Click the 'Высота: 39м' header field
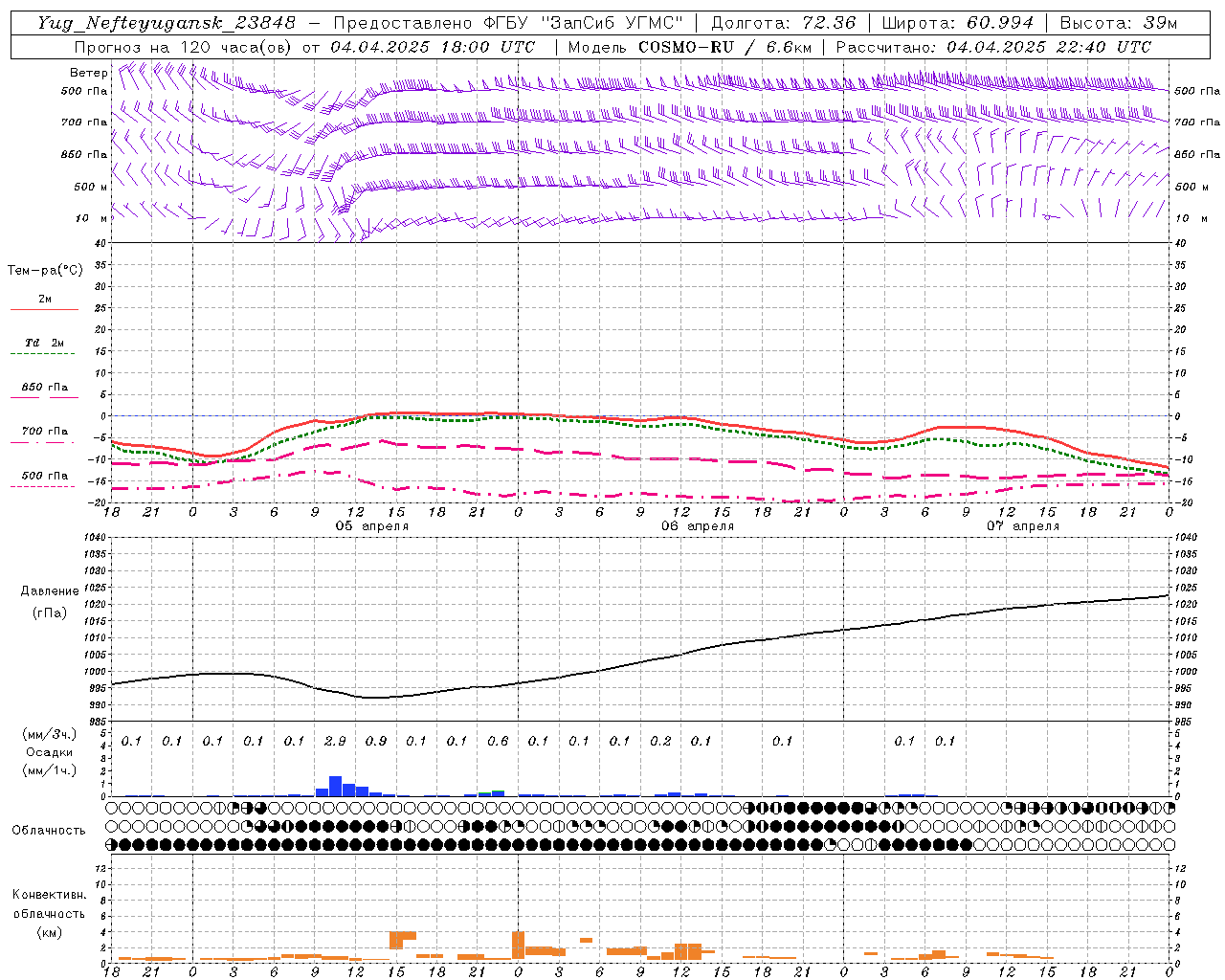 (1119, 23)
